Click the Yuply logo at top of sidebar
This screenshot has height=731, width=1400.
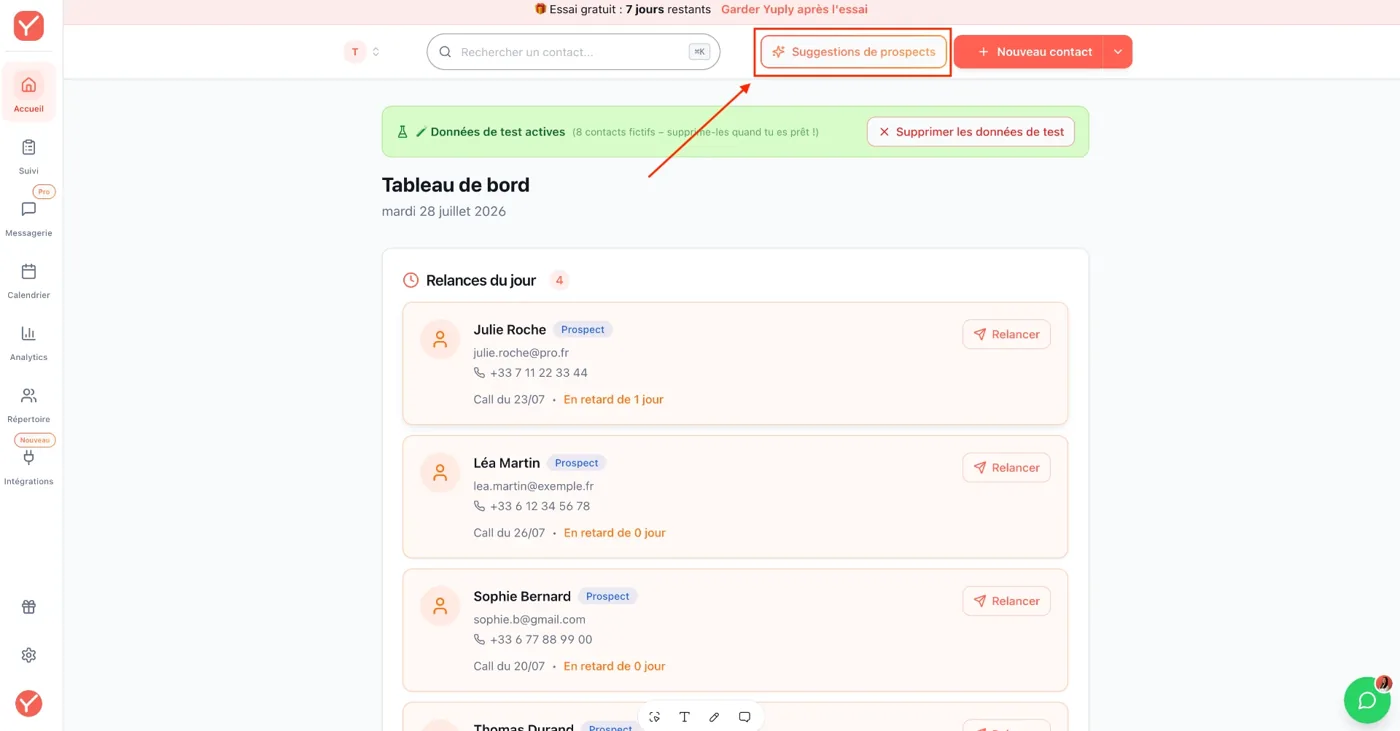28,26
